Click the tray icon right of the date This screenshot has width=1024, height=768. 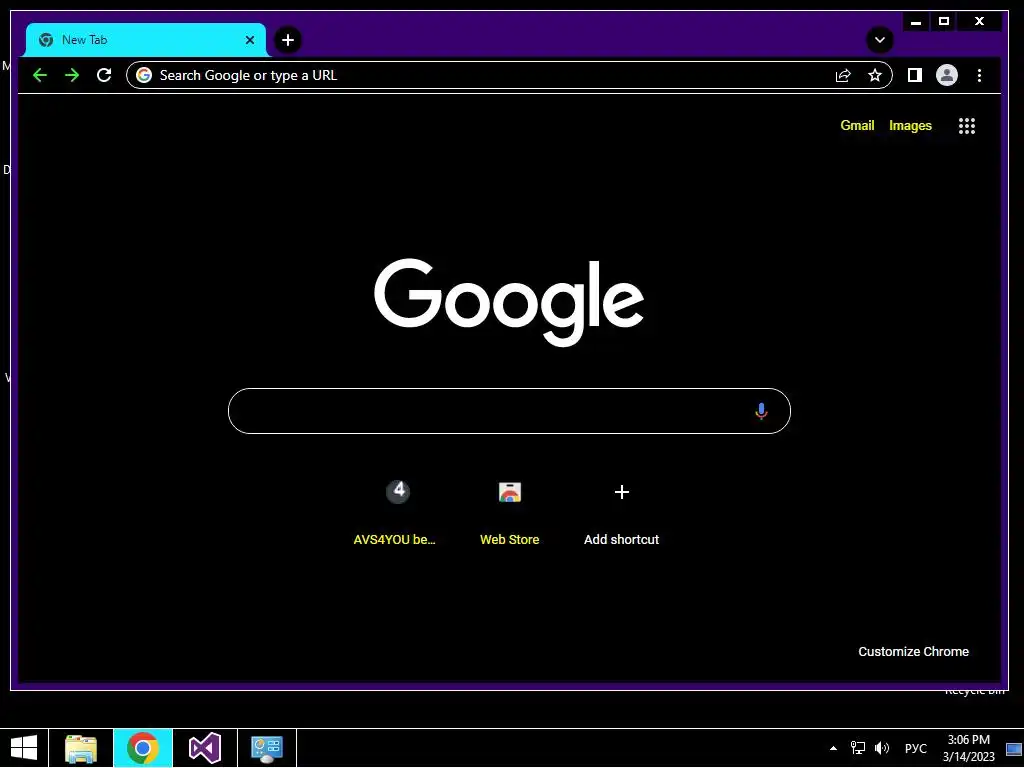(x=1014, y=749)
